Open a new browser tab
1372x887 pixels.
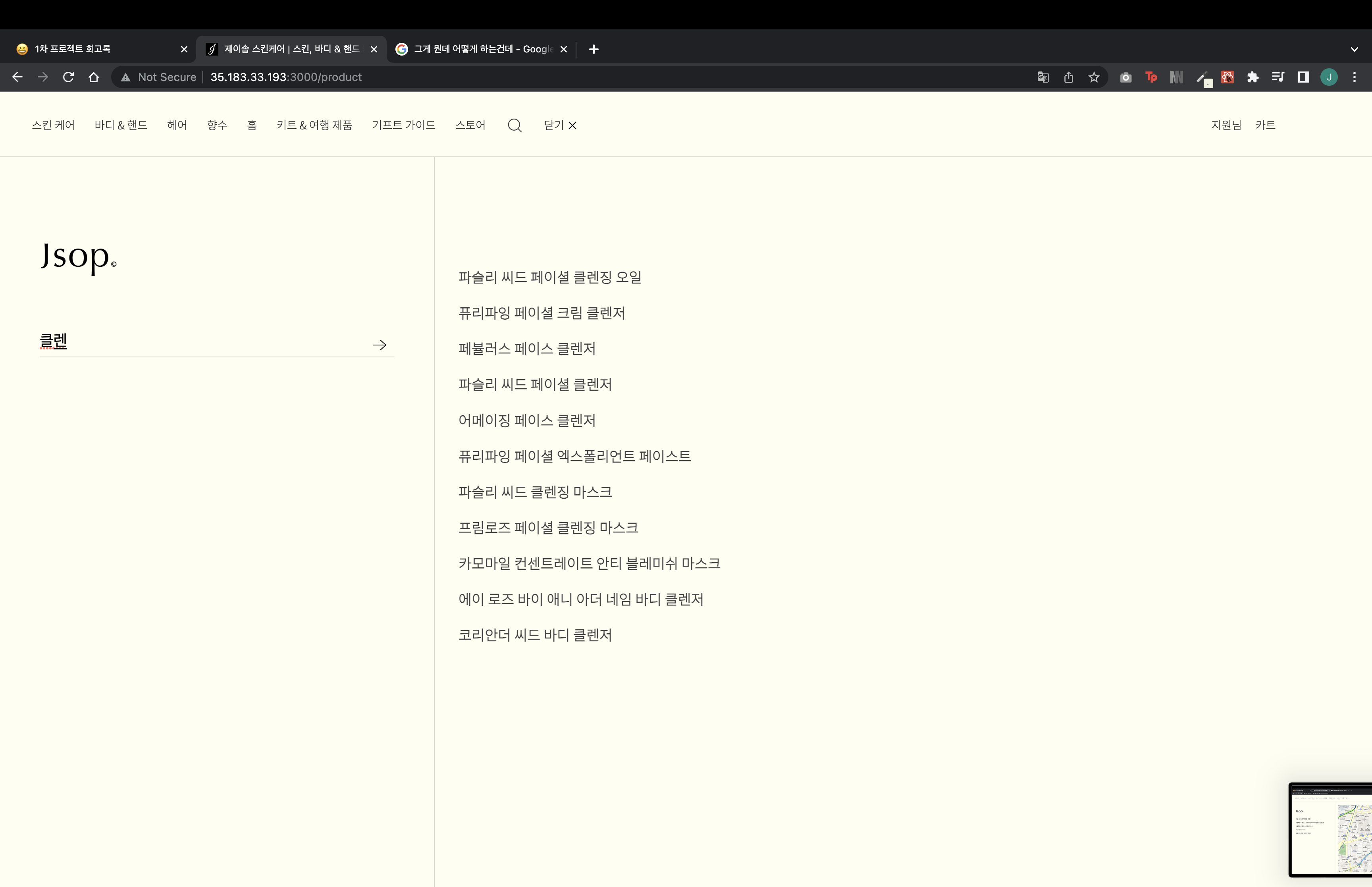tap(594, 50)
